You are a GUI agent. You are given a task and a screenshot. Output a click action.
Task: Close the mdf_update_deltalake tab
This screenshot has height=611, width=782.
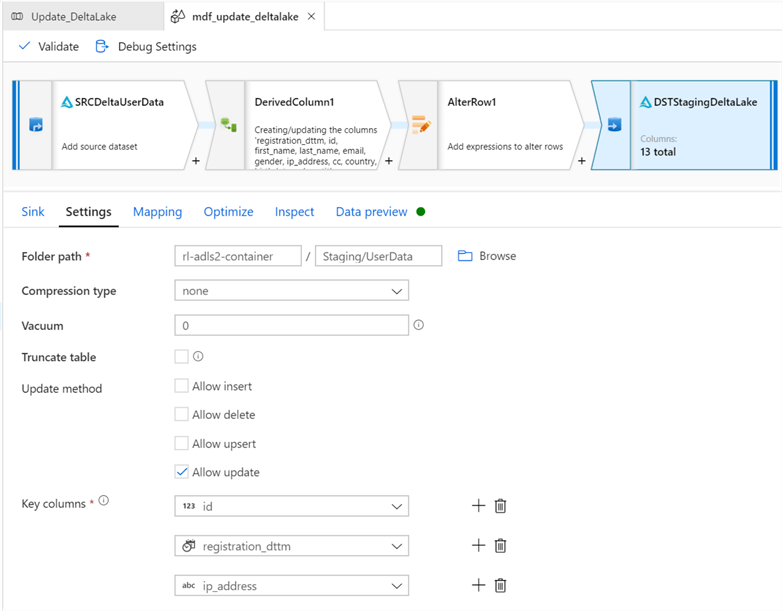[x=310, y=17]
